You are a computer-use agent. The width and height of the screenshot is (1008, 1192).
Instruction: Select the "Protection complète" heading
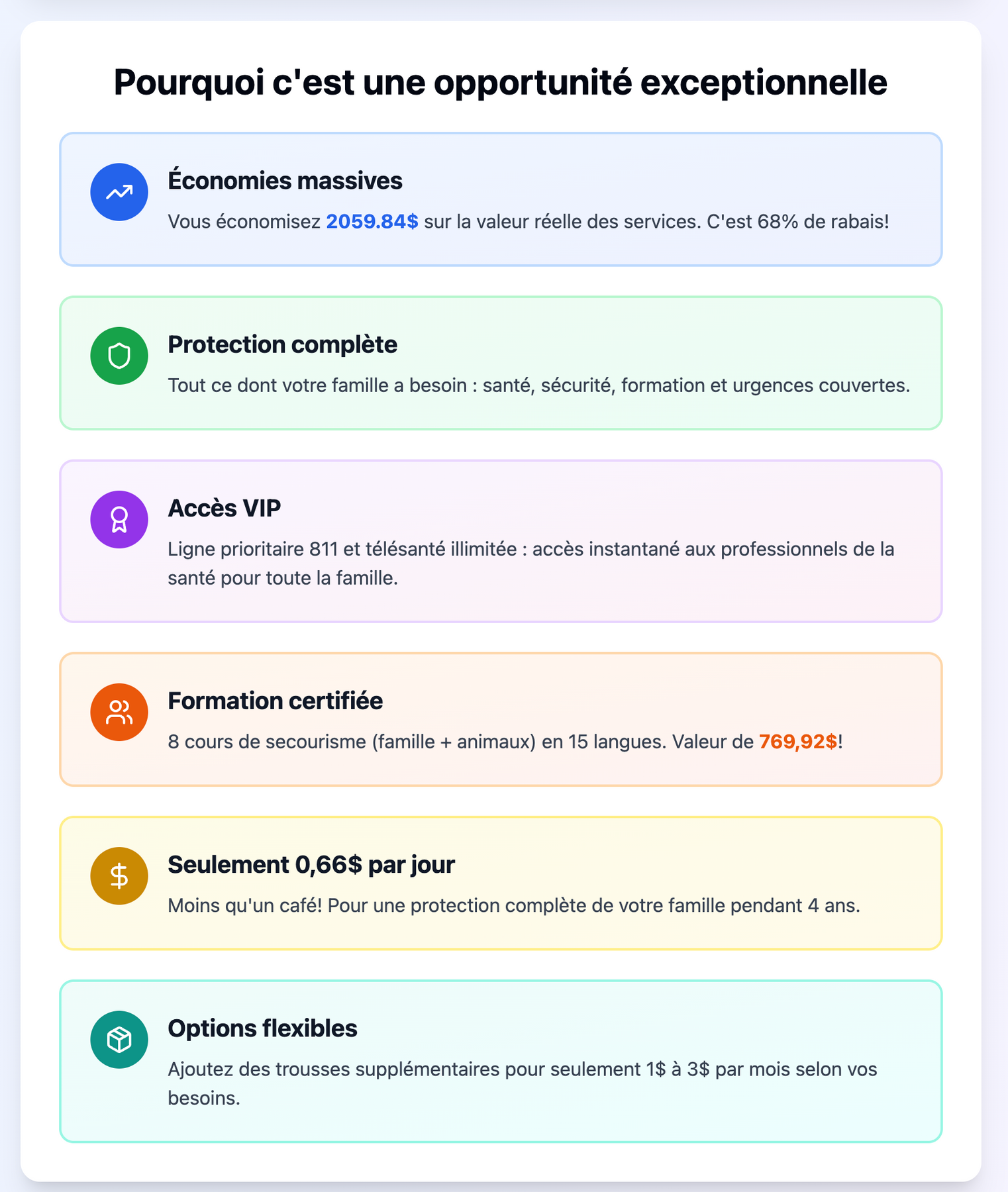point(282,344)
